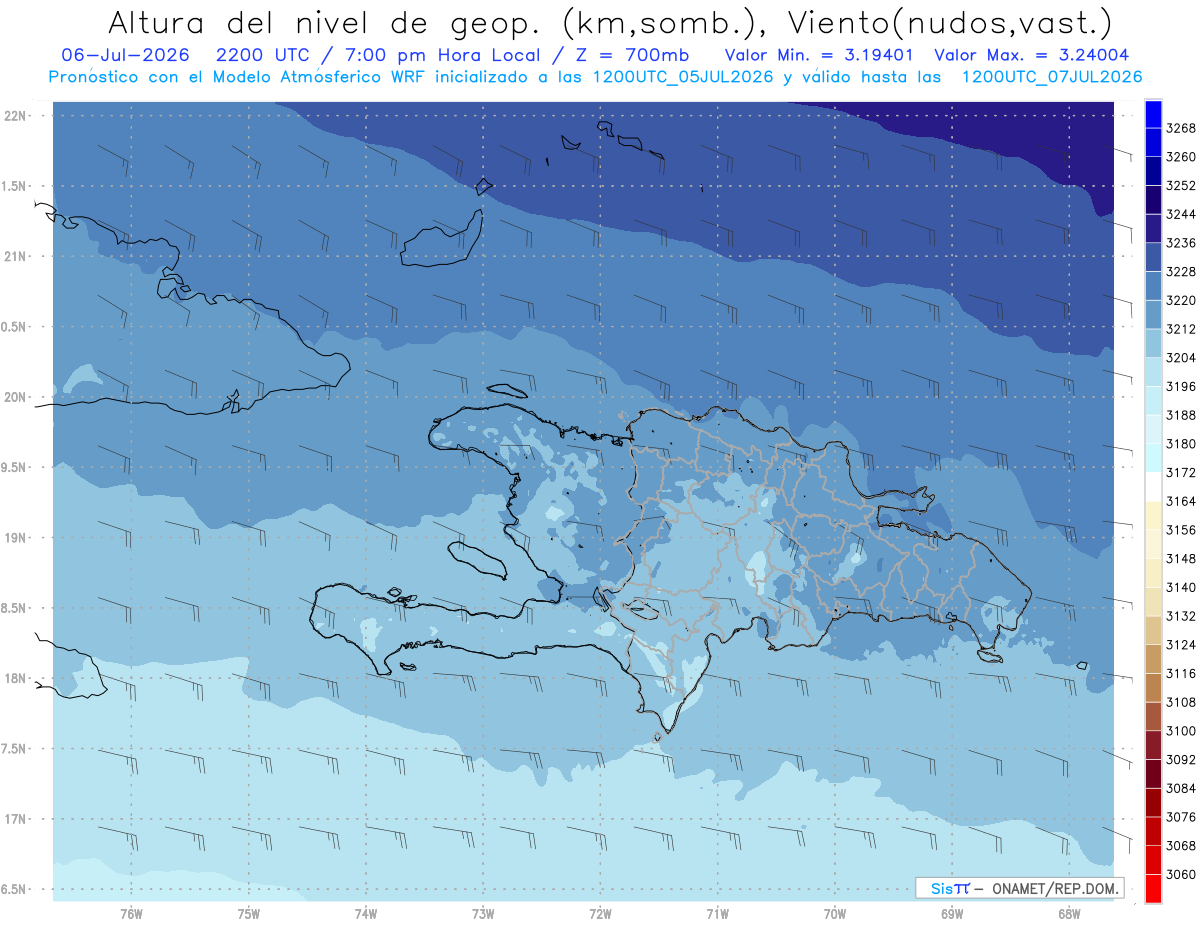The height and width of the screenshot is (927, 1200).
Task: Click the '3156' colorbar value
Action: 1181,530
